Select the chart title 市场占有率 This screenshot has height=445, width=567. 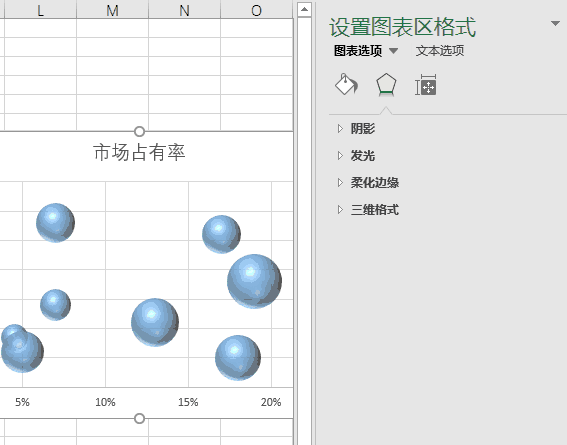(x=139, y=152)
